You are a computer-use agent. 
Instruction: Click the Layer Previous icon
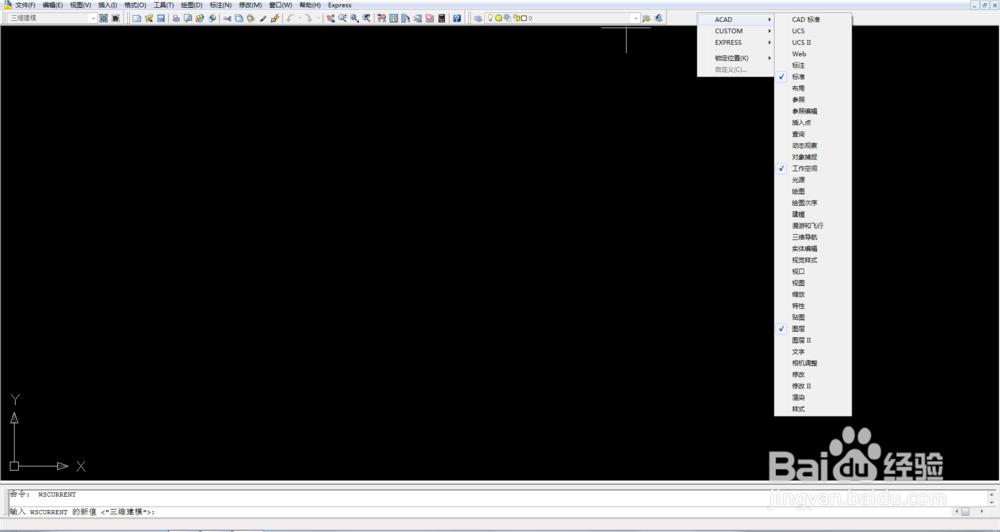tap(658, 18)
